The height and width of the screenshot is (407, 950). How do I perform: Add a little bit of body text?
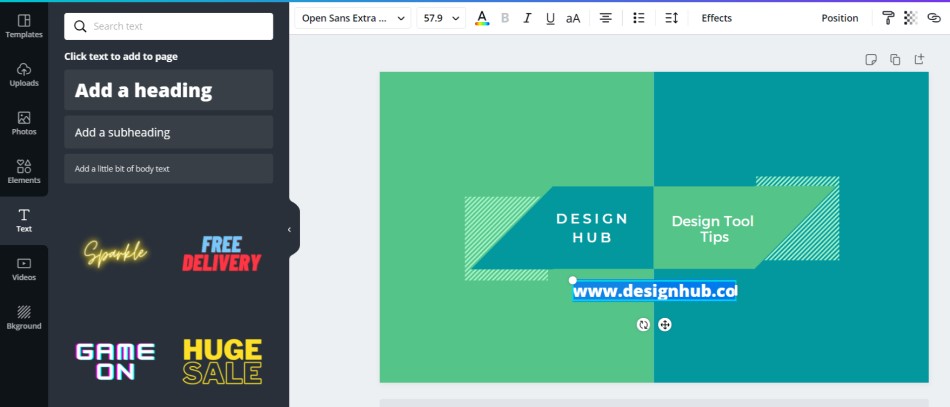coord(168,168)
